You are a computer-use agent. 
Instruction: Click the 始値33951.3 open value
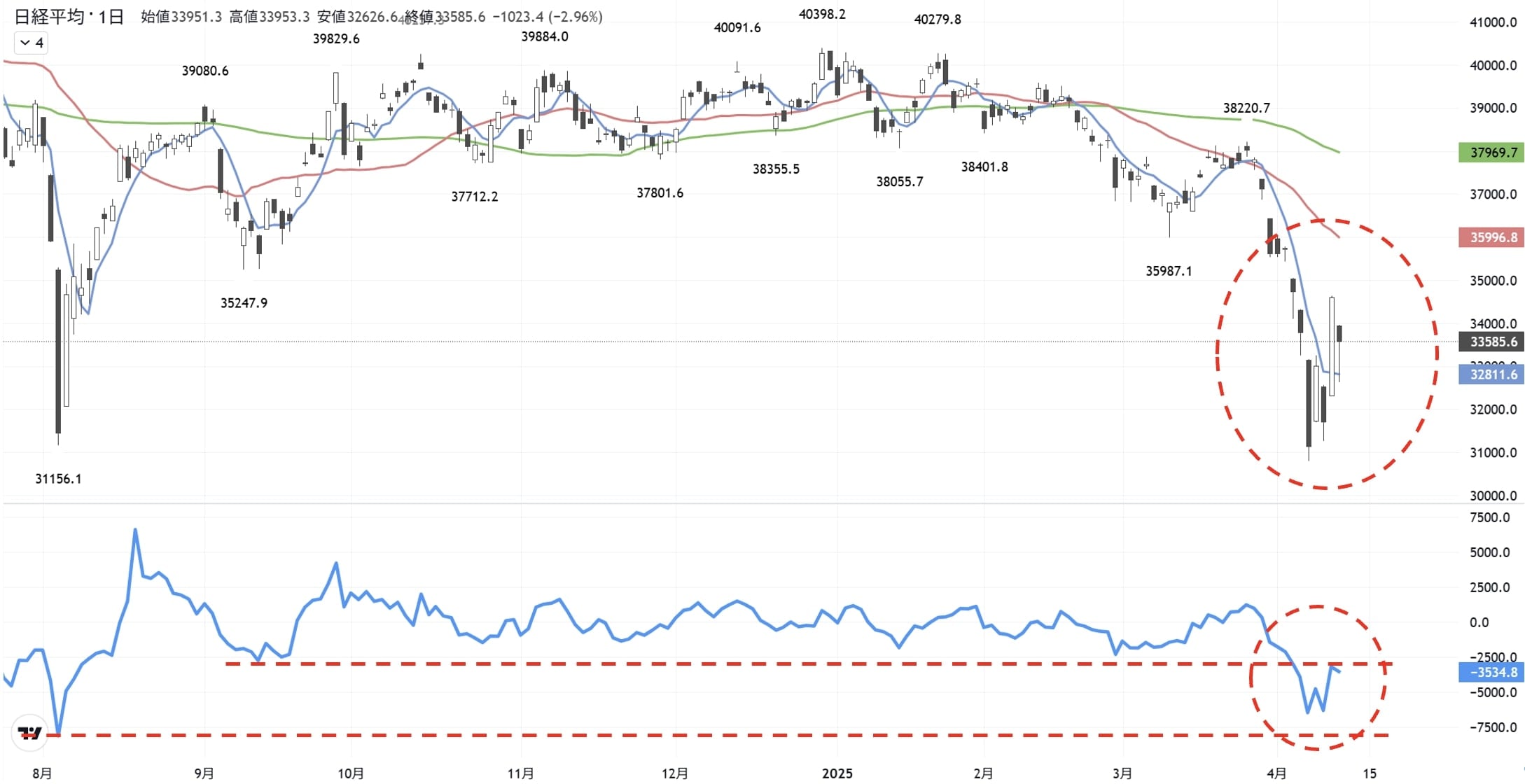pyautogui.click(x=181, y=17)
